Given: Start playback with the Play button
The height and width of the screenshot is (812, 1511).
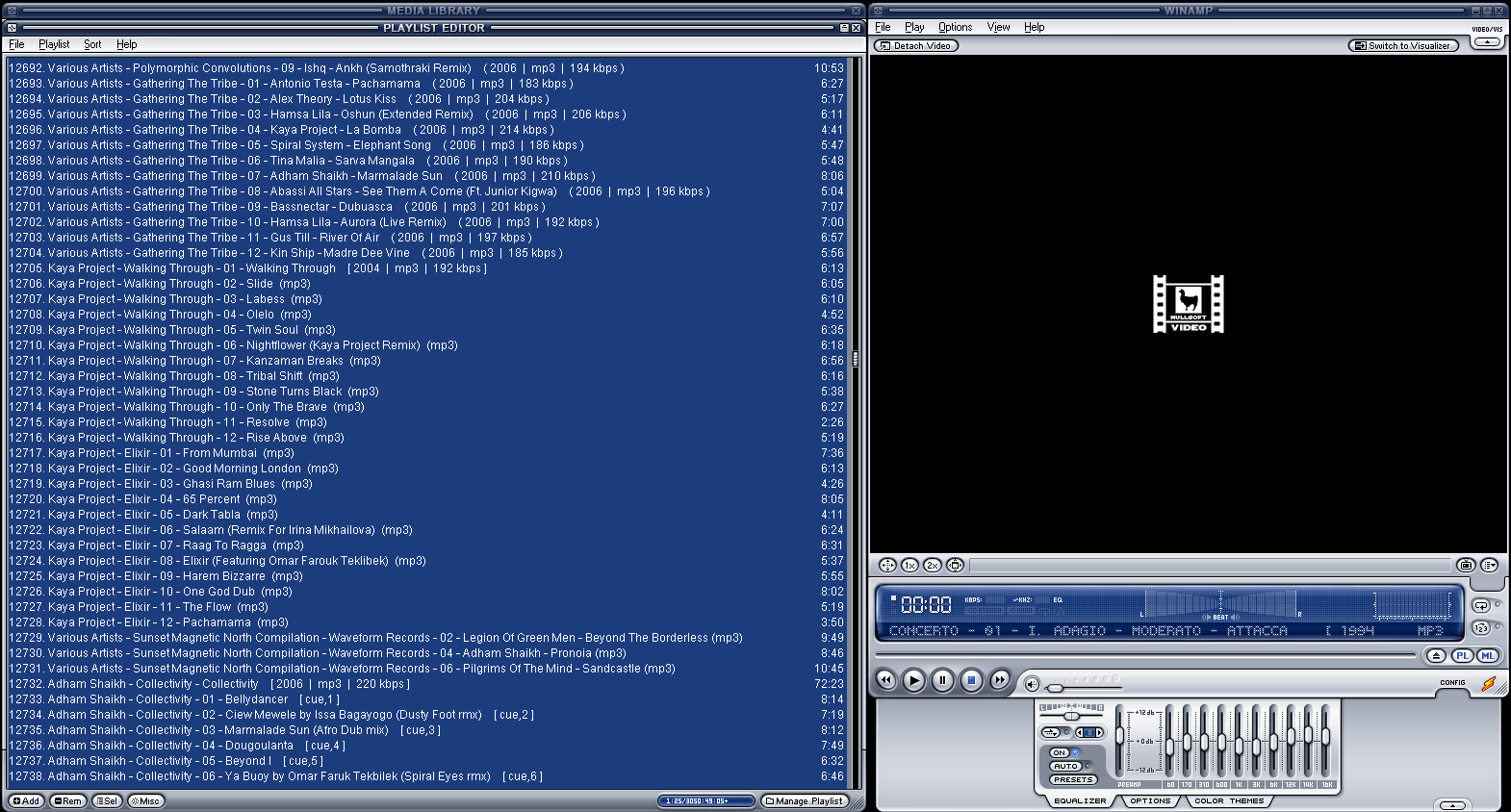Looking at the screenshot, I should [x=913, y=680].
